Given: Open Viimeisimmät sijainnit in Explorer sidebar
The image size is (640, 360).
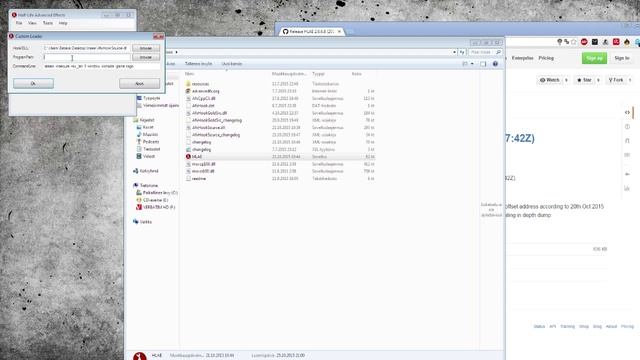Looking at the screenshot, I should [161, 106].
